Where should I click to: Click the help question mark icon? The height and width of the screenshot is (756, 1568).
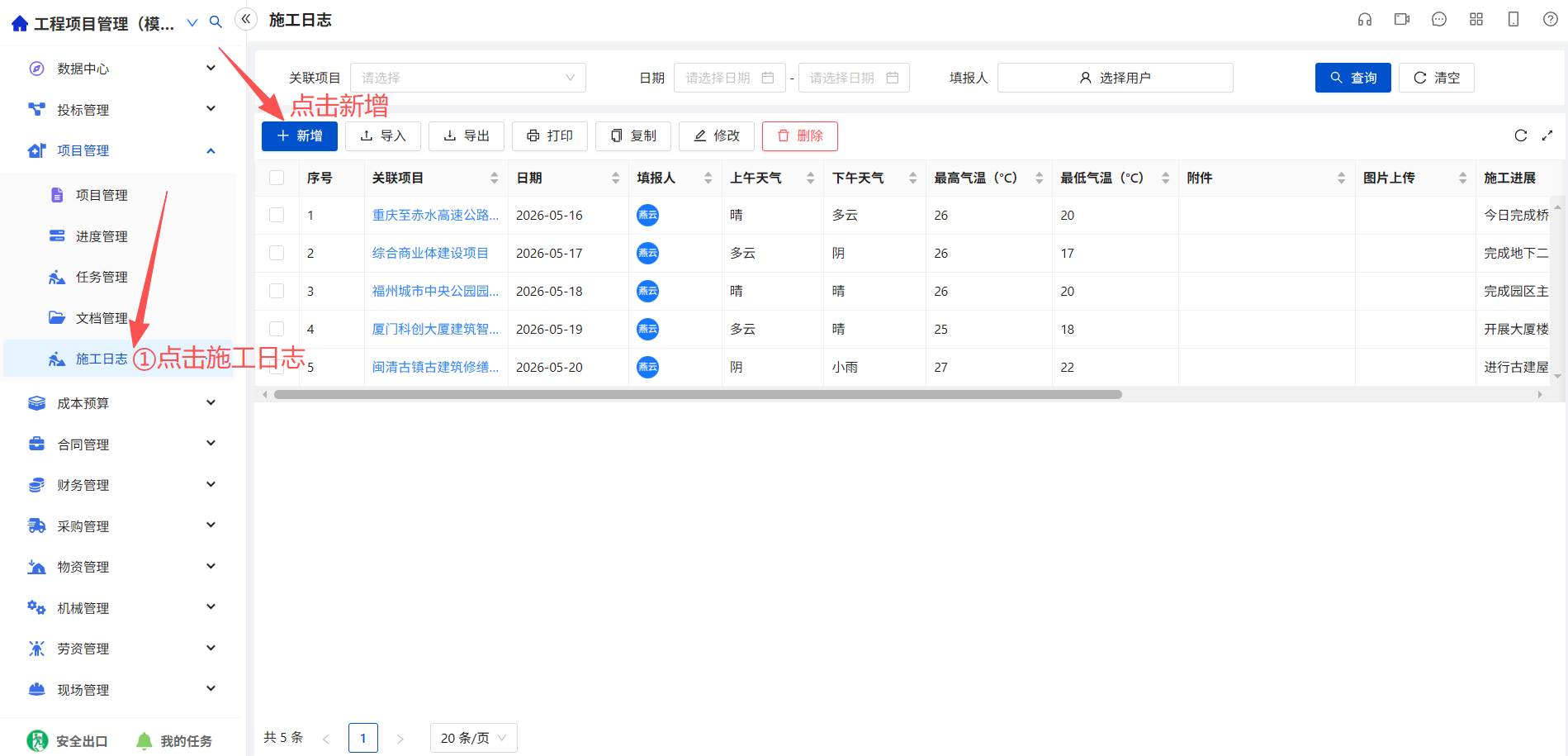pos(1551,20)
